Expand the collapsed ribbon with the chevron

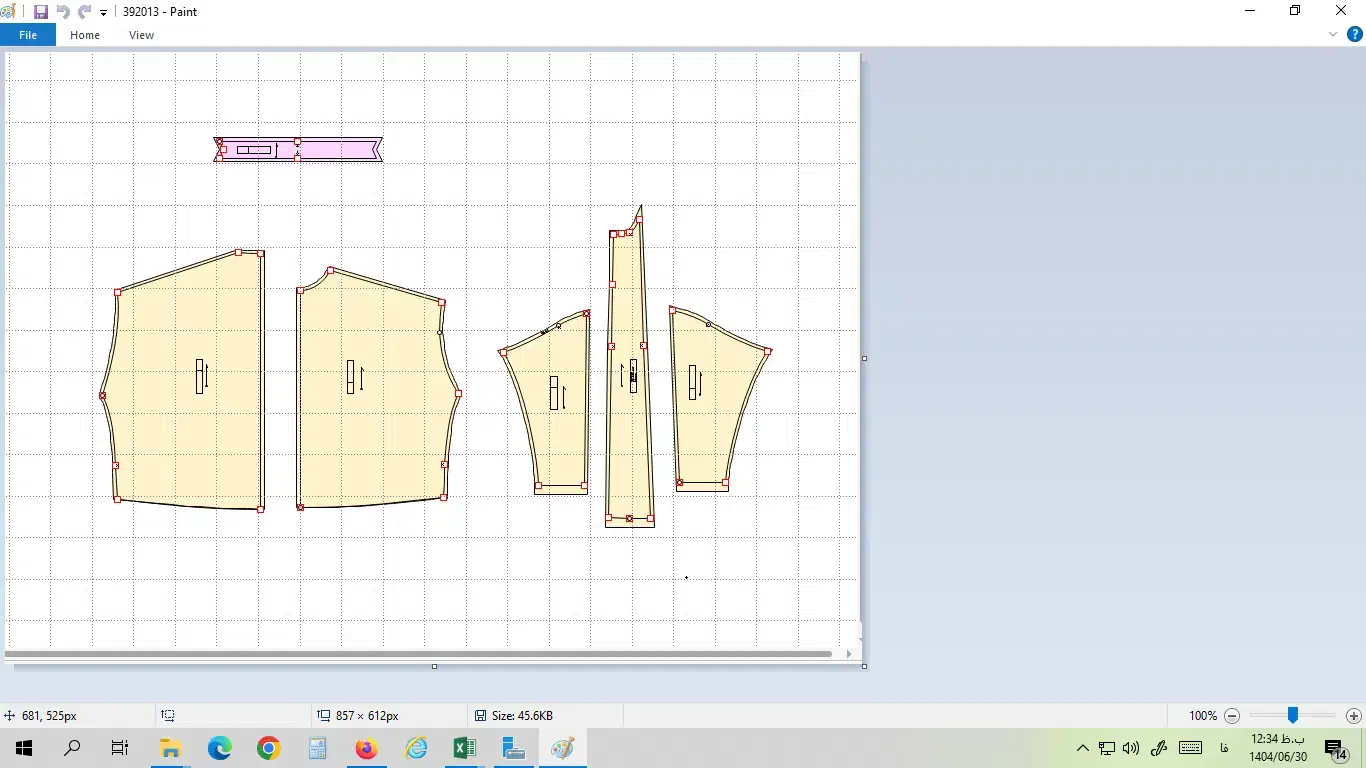(x=1332, y=34)
